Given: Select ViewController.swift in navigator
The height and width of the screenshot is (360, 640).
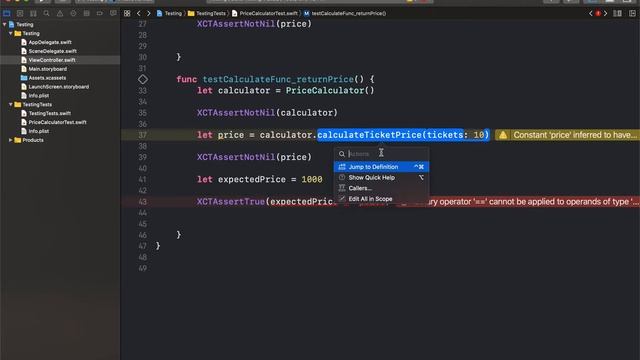Looking at the screenshot, I should [52, 60].
